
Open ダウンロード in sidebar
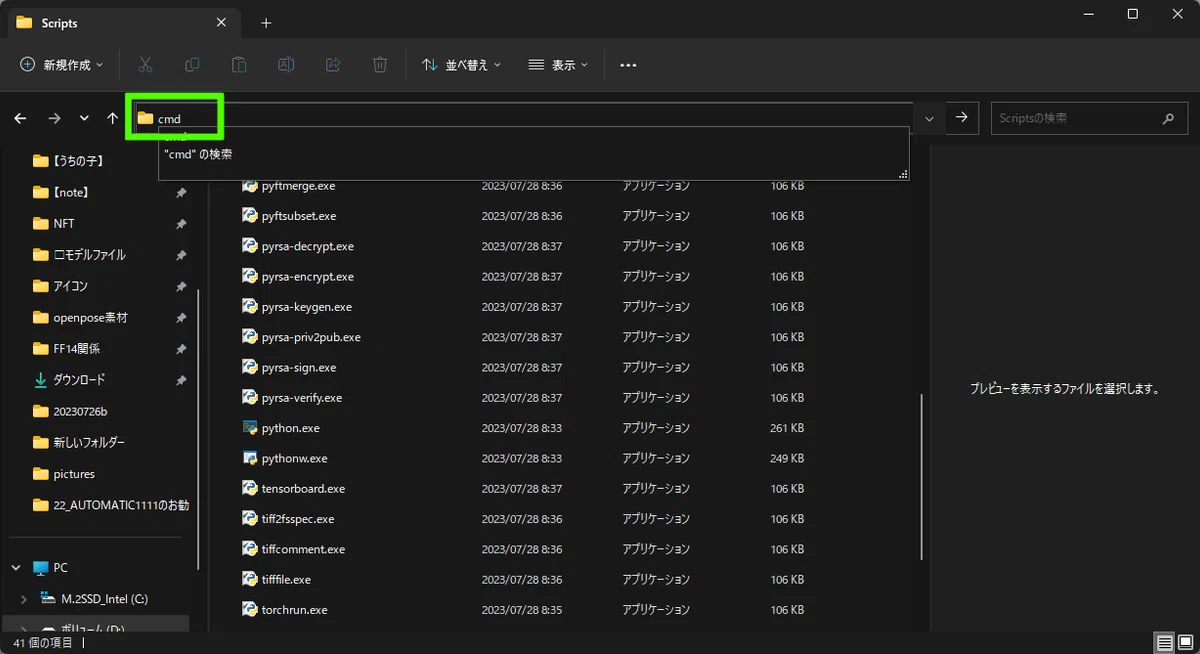pos(68,380)
